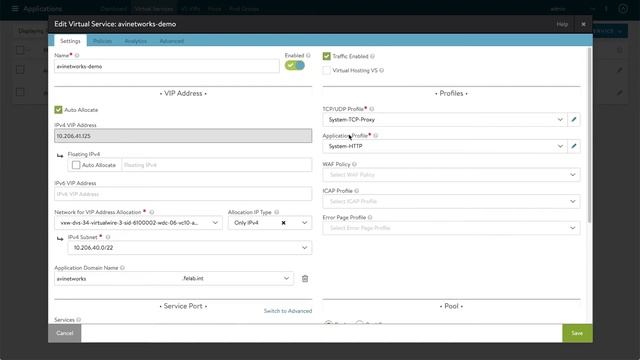Open the .felab.int domain dropdown
This screenshot has height=360, width=640.
coord(286,278)
